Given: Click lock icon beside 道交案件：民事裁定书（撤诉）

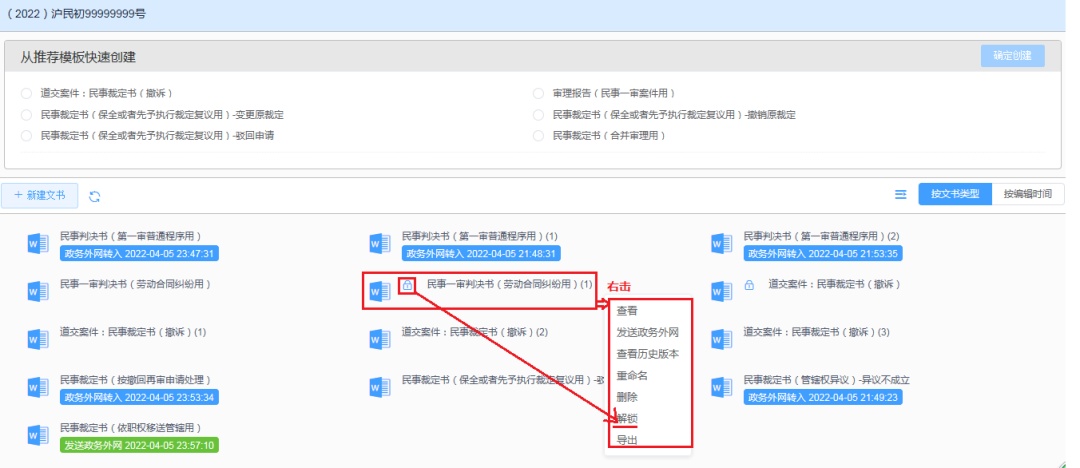Looking at the screenshot, I should click(749, 285).
